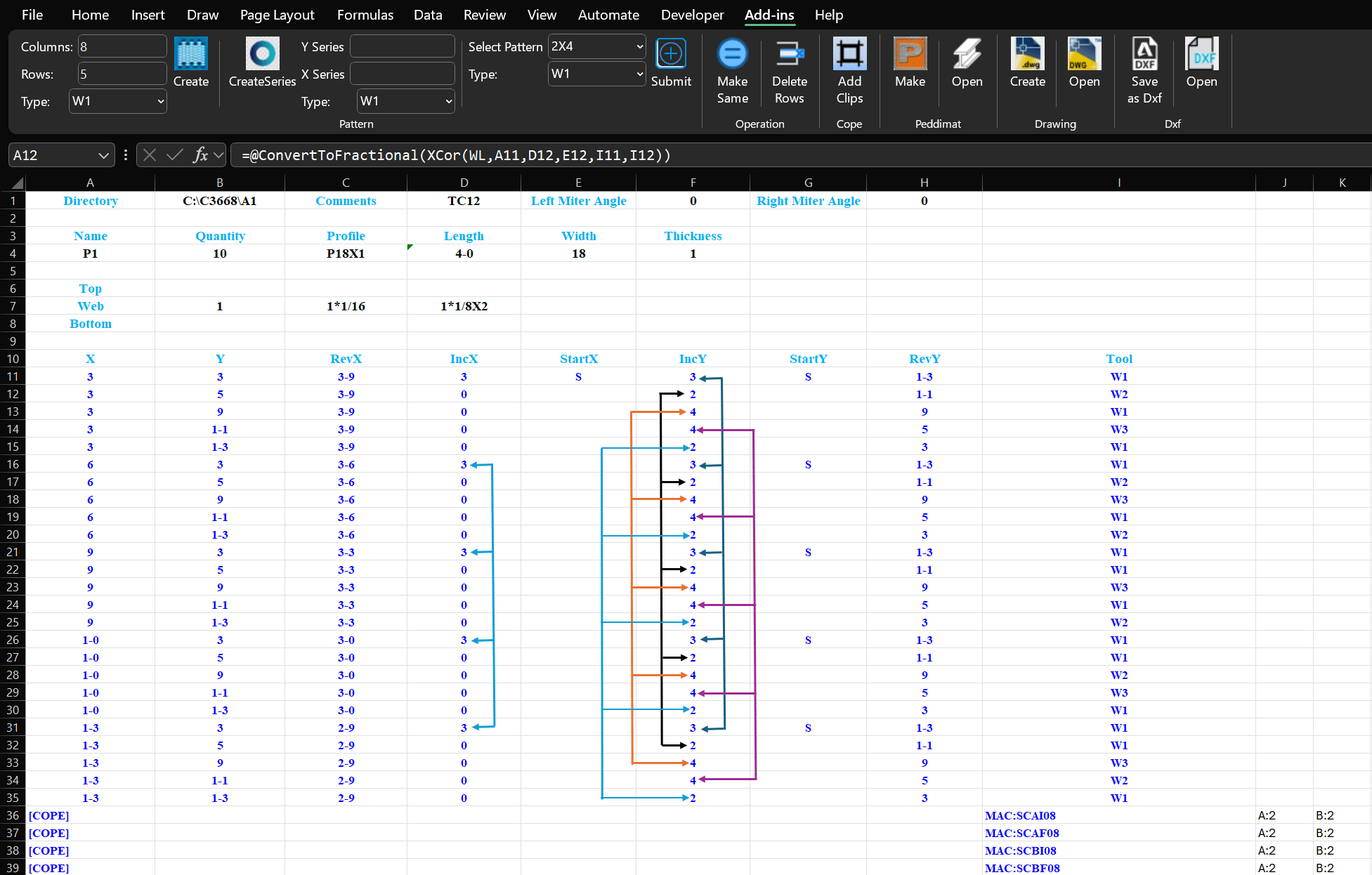The height and width of the screenshot is (875, 1372).
Task: Open the Formulas ribbon tab
Action: (x=365, y=15)
